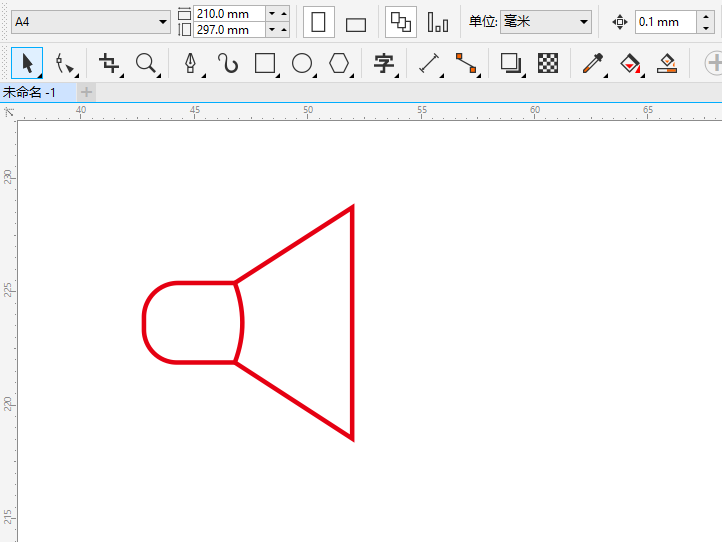The image size is (722, 542).
Task: Select the Rectangle tool
Action: 265,64
